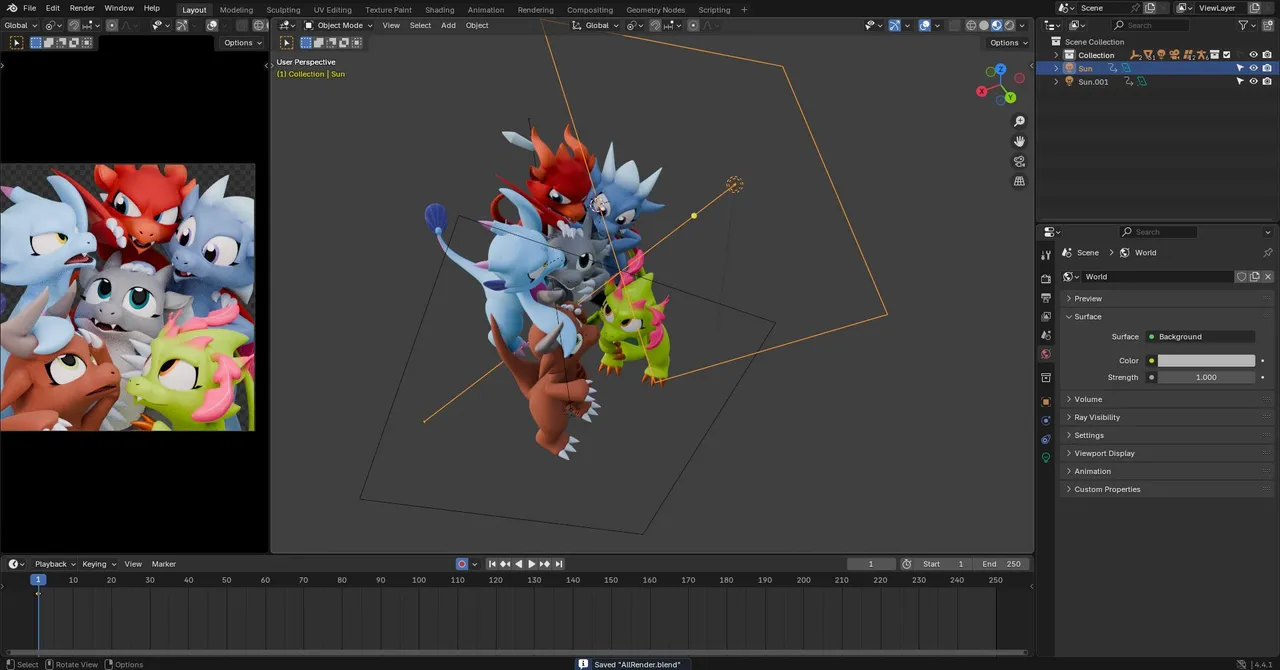Select solid viewport shading mode
Screen dimensions: 1280x670
coord(984,25)
